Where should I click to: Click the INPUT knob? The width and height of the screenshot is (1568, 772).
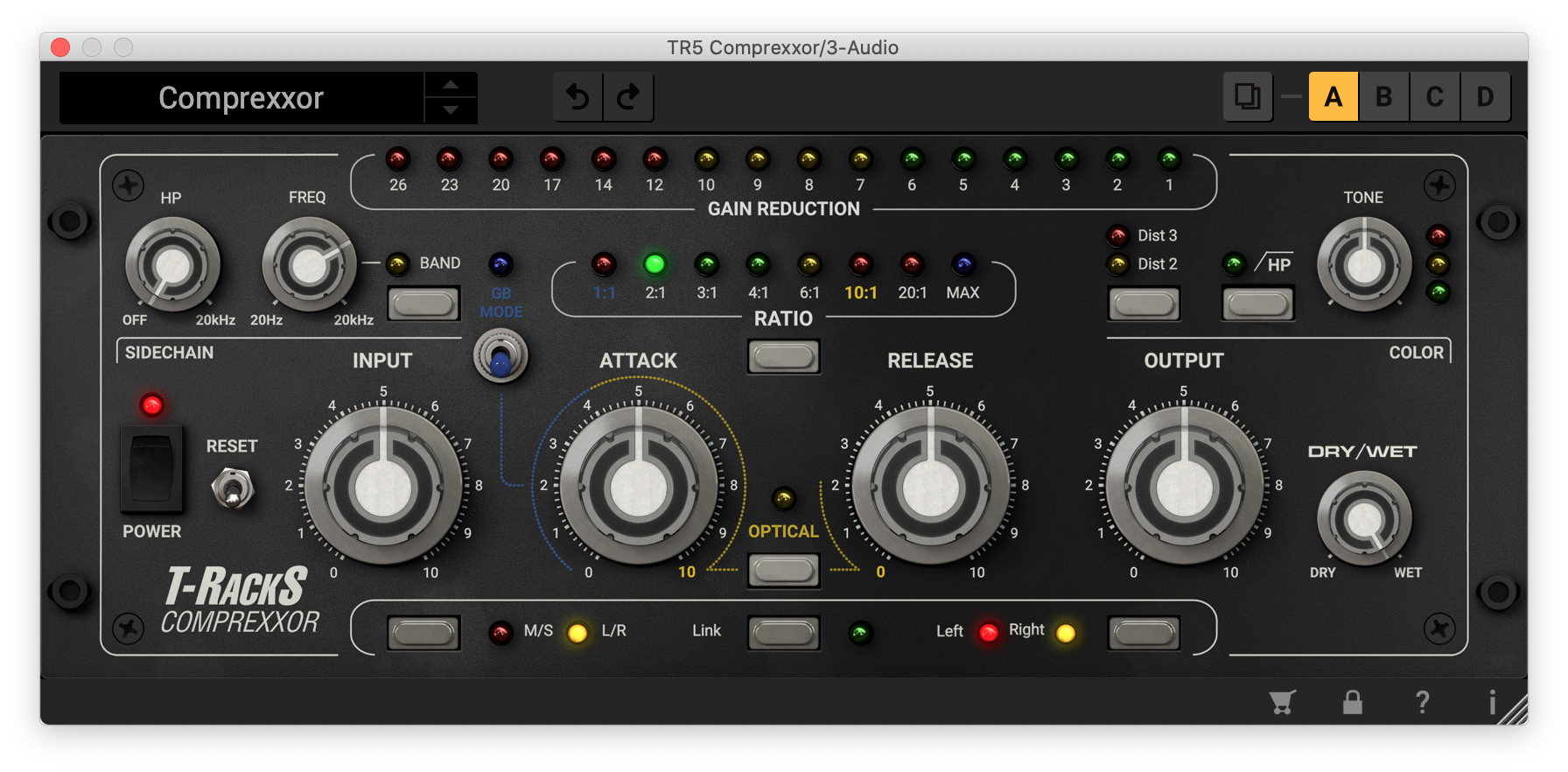point(383,487)
